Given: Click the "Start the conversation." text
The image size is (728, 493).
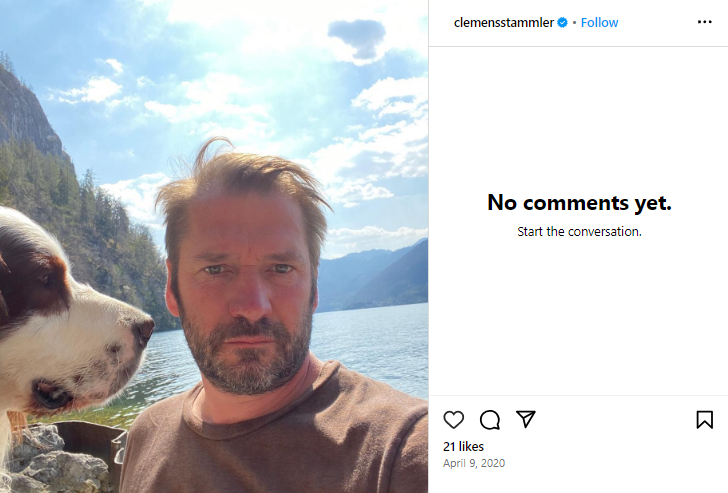Looking at the screenshot, I should 579,232.
